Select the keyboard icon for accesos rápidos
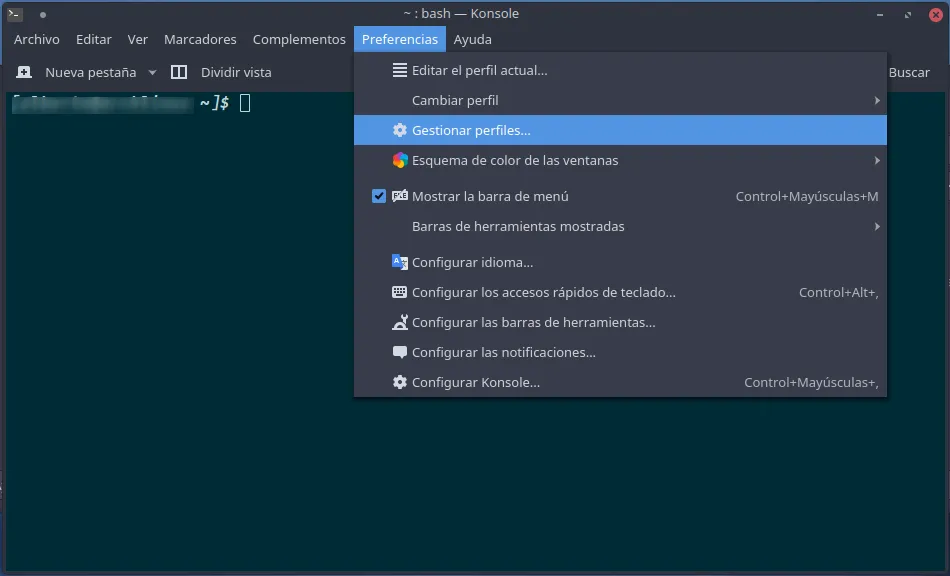This screenshot has width=950, height=576. pyautogui.click(x=400, y=292)
